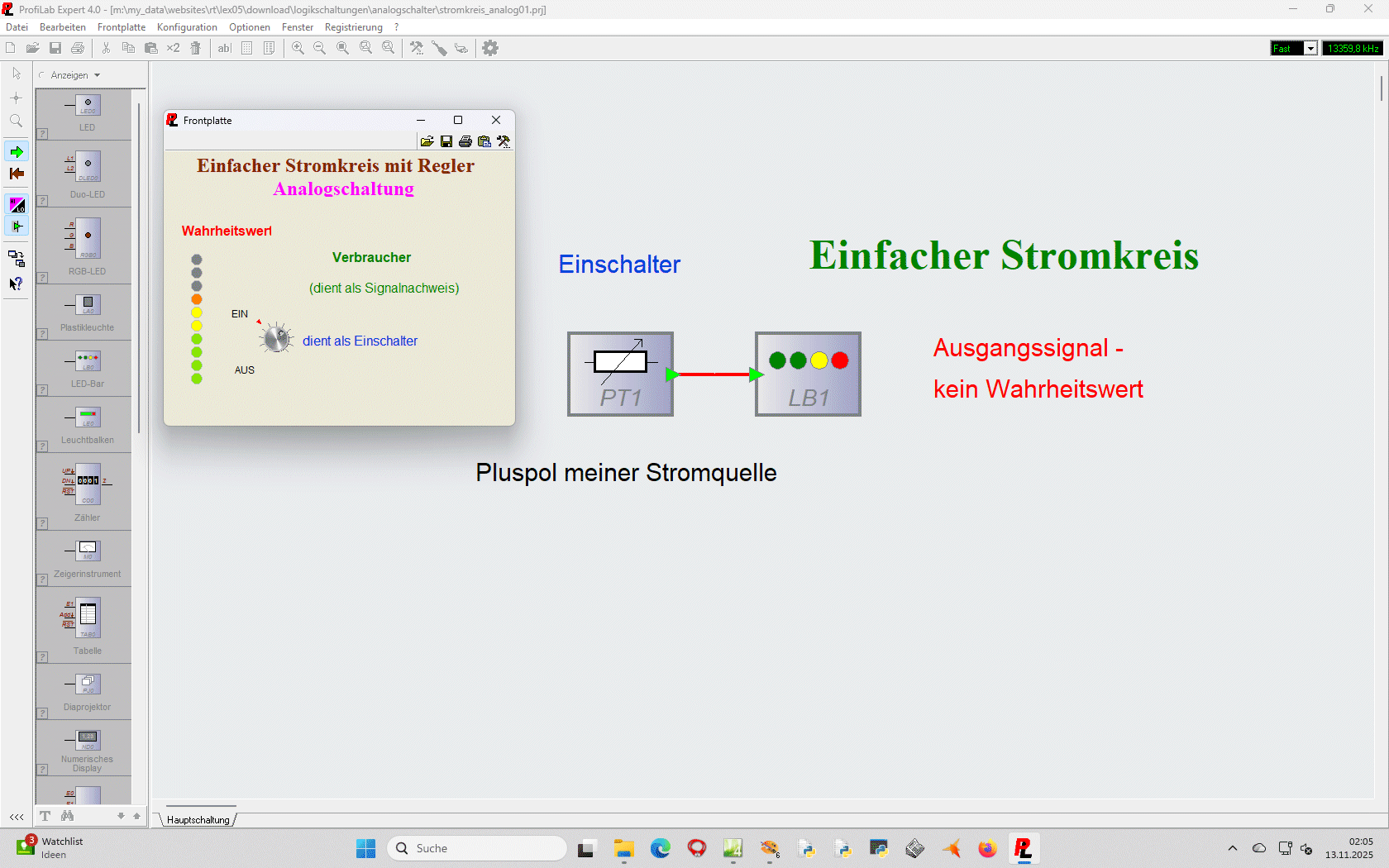1389x868 pixels.
Task: Click the open folder icon in Frontplatte window
Action: pos(427,141)
